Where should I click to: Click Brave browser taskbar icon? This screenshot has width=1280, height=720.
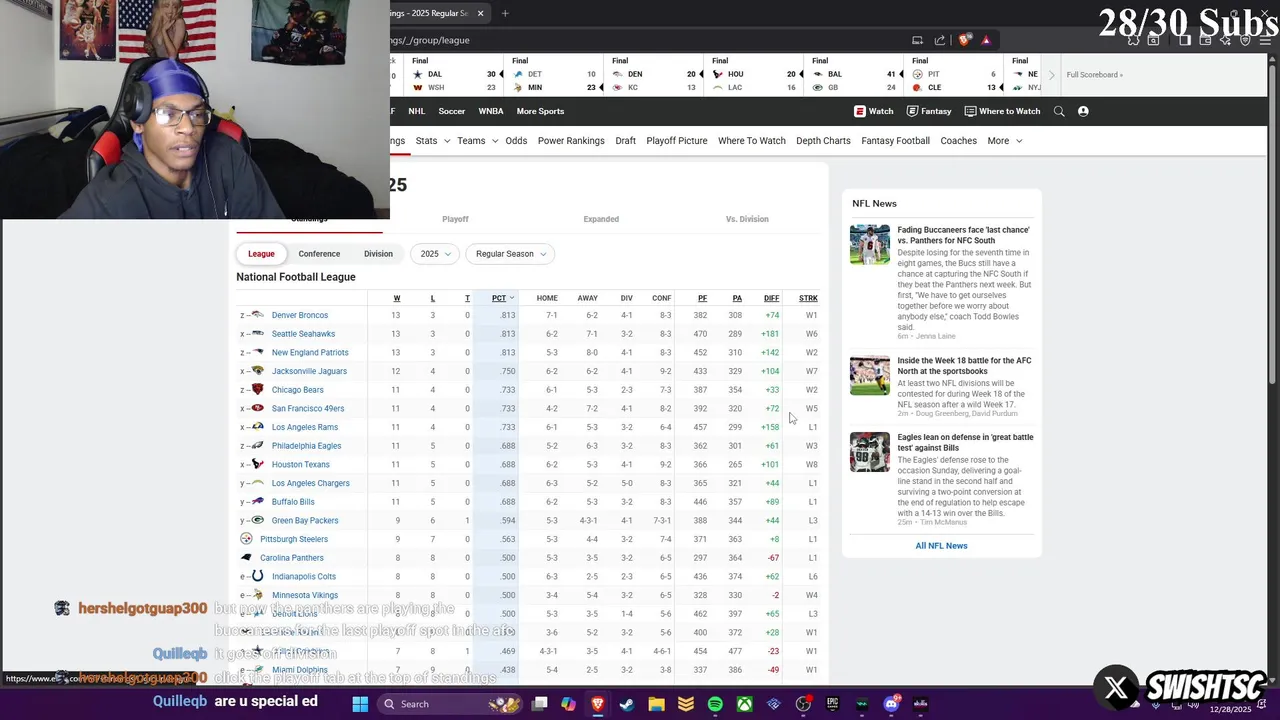(598, 704)
